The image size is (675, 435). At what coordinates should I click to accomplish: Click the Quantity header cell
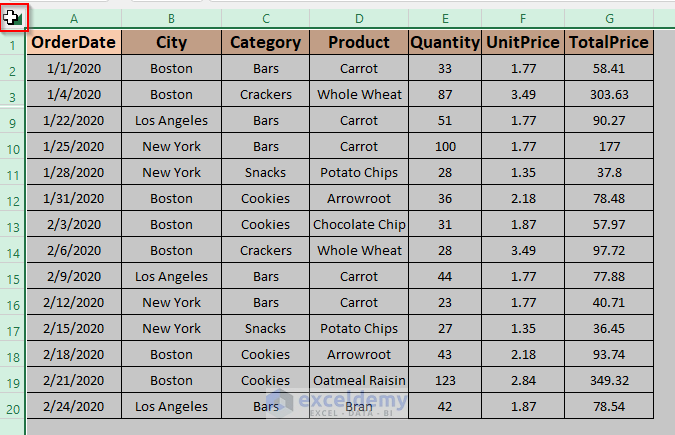click(445, 42)
